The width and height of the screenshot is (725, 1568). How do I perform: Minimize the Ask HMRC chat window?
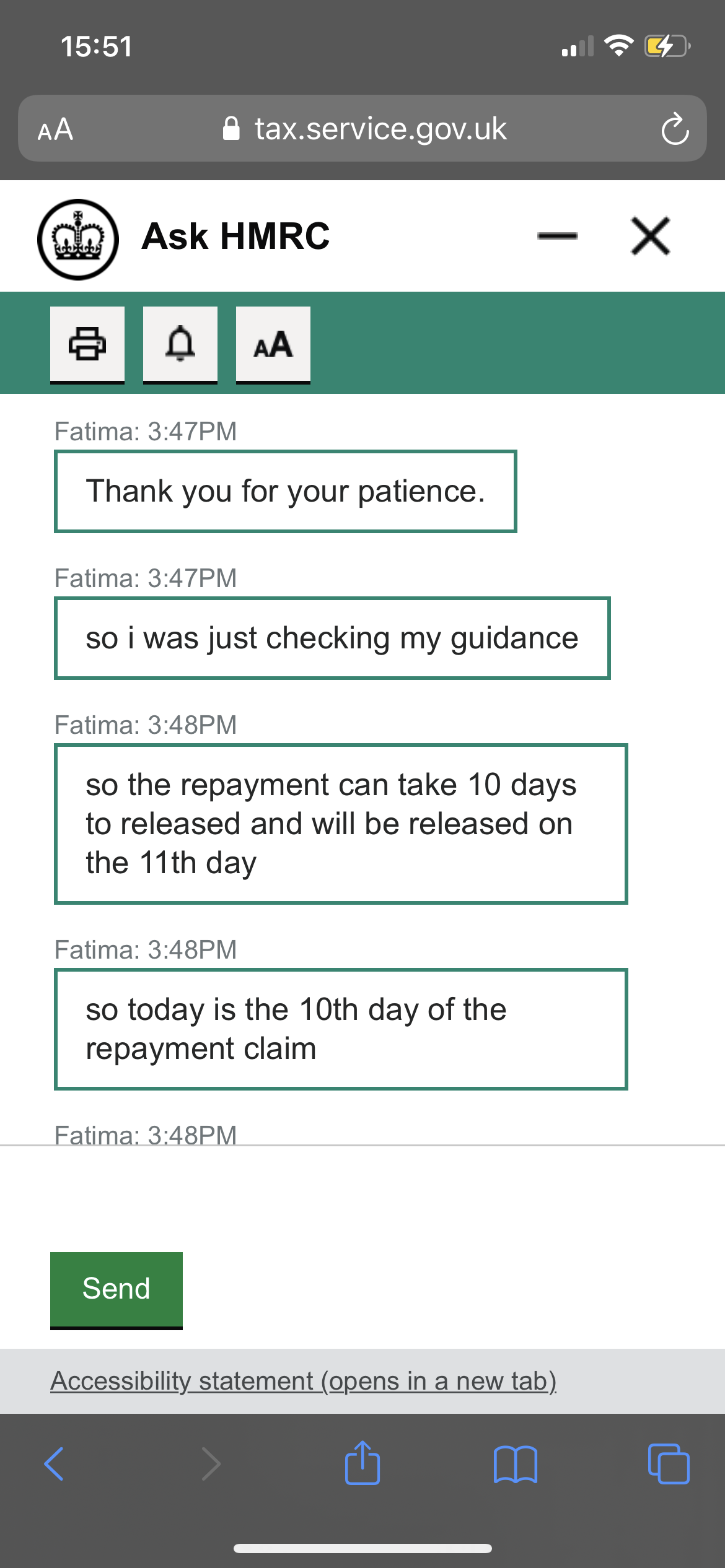(558, 236)
